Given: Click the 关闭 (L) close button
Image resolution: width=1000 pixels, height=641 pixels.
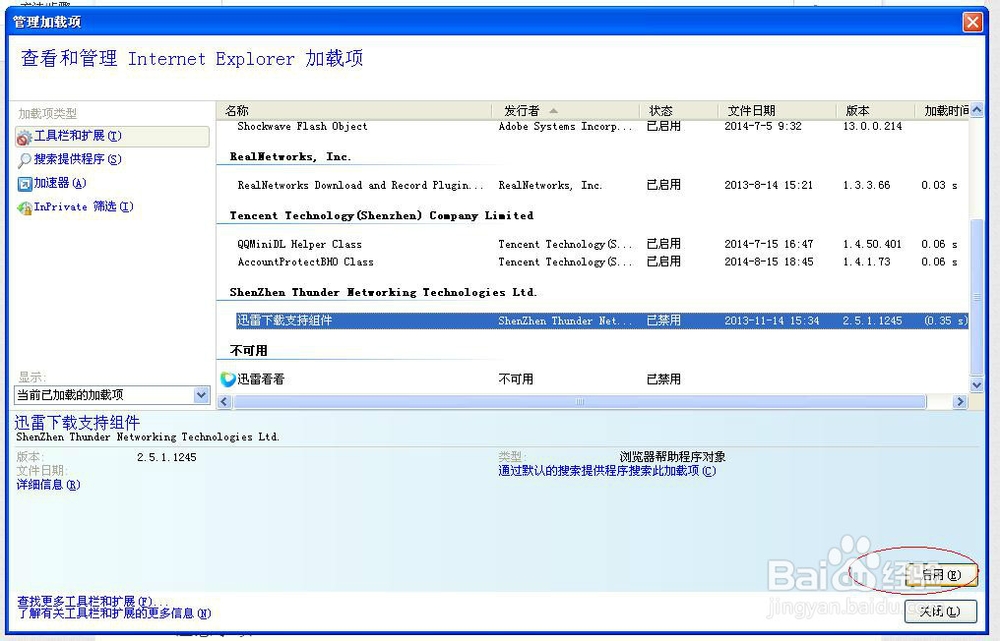Looking at the screenshot, I should [941, 612].
